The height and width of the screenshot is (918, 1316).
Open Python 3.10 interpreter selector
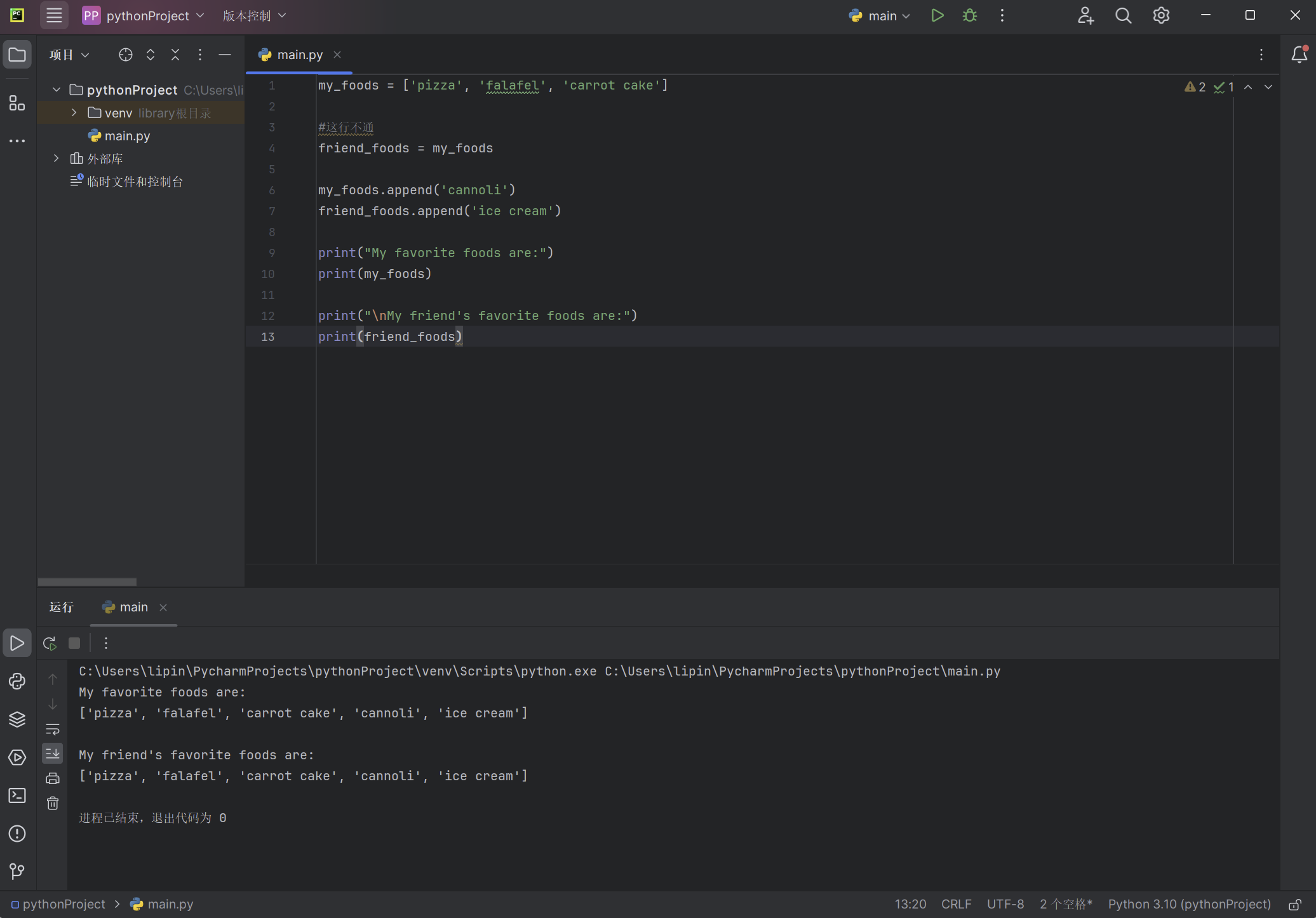coord(1189,904)
